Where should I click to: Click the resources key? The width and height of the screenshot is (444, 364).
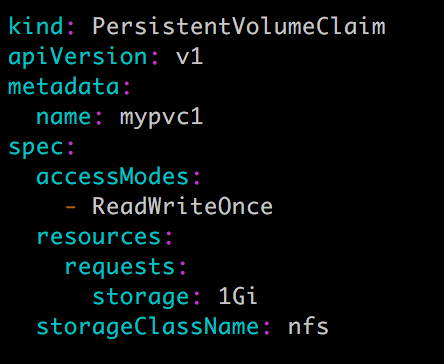[x=99, y=237]
